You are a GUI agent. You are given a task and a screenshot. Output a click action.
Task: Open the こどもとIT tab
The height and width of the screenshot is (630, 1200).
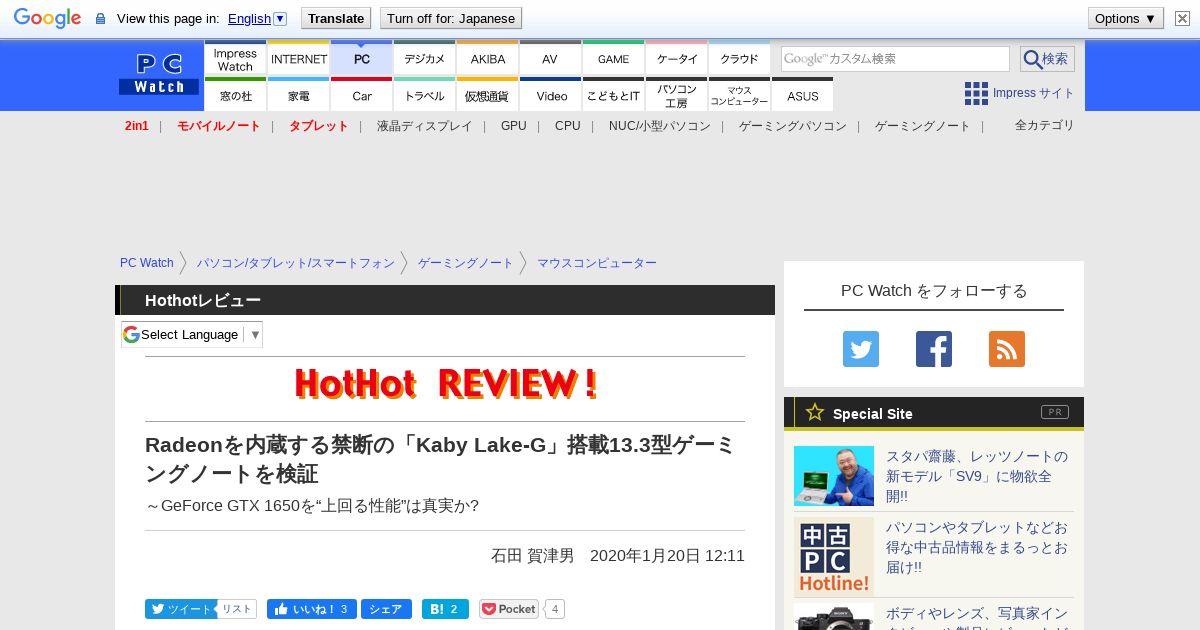613,95
